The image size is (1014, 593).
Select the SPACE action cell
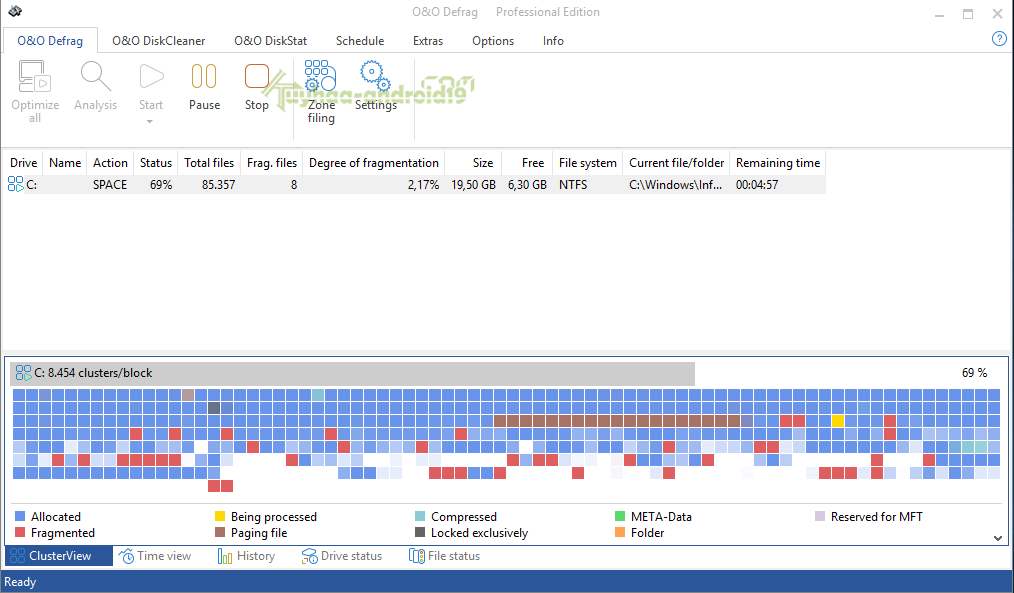click(110, 185)
